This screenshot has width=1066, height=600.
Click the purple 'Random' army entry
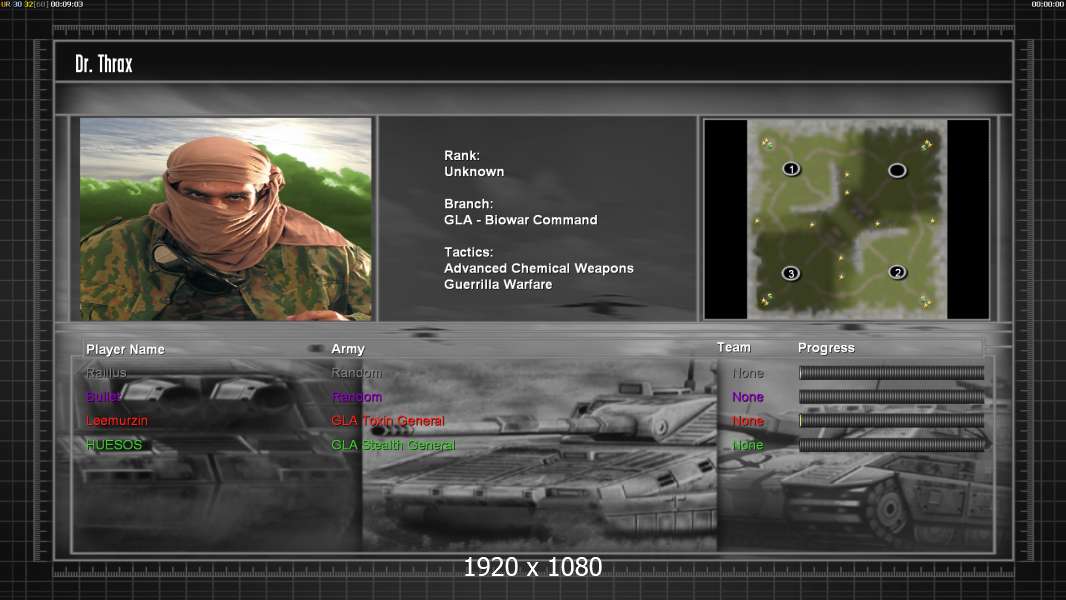click(x=356, y=397)
